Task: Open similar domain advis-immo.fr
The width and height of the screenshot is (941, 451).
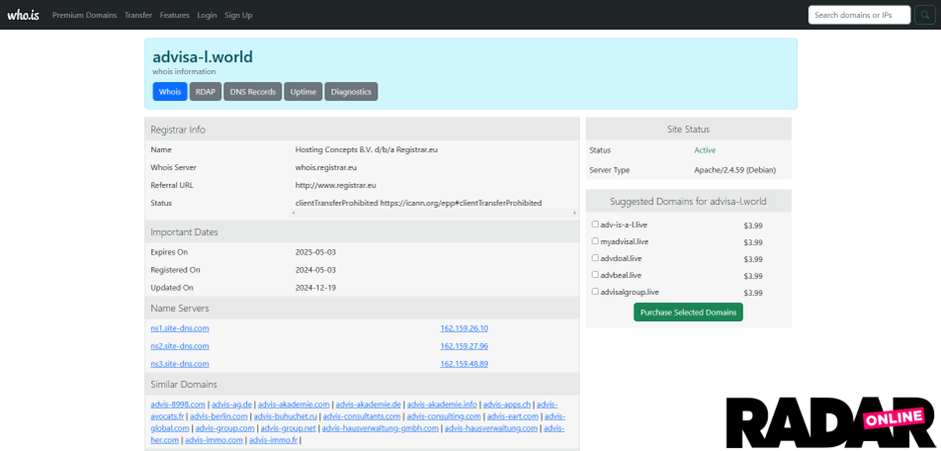Action: coord(274,440)
